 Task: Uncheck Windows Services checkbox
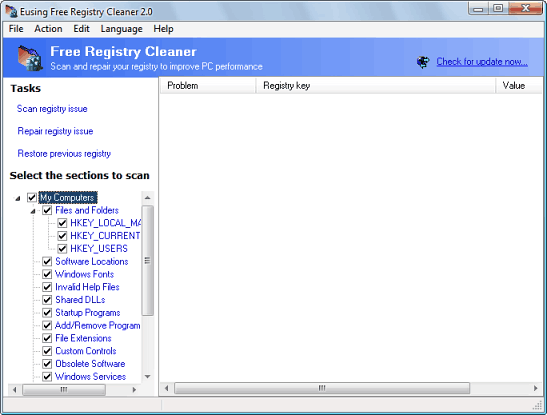point(47,377)
